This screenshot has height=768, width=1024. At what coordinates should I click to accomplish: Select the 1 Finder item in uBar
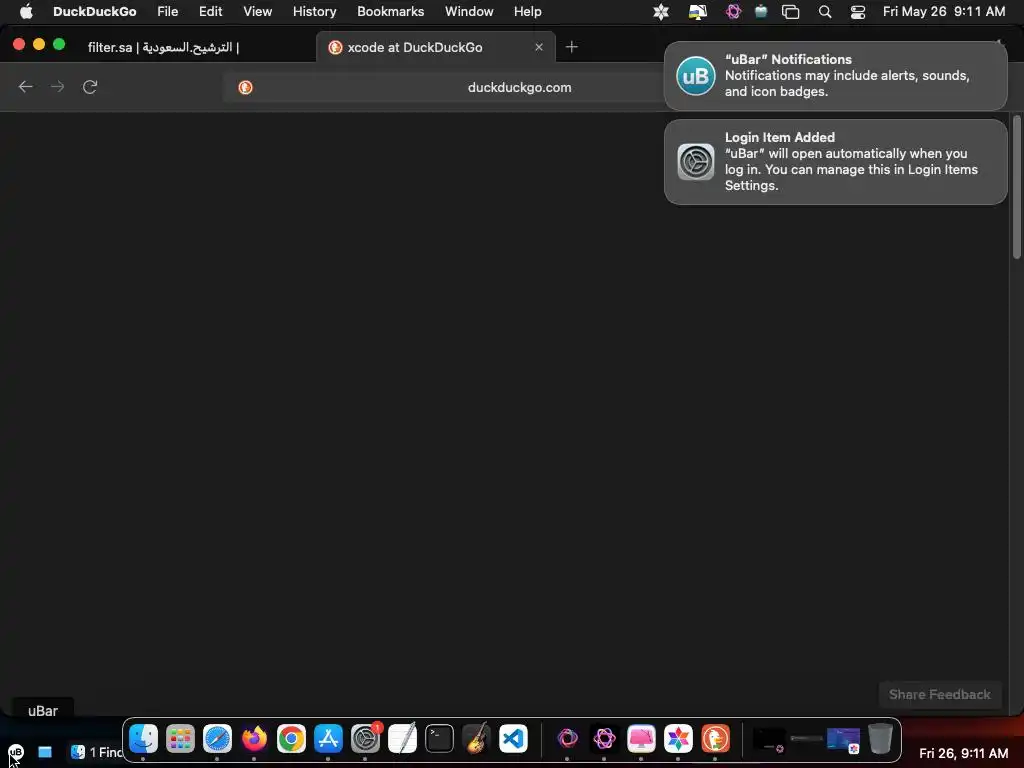pos(96,752)
